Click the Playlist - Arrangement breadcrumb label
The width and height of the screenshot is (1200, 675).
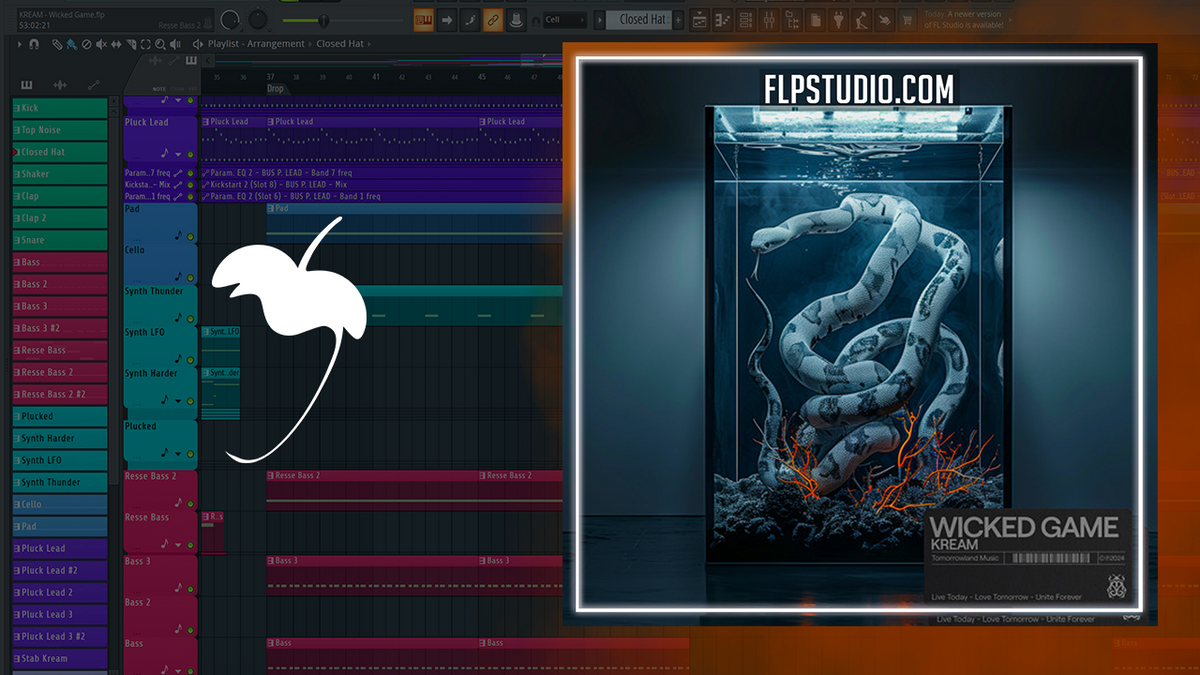click(258, 43)
